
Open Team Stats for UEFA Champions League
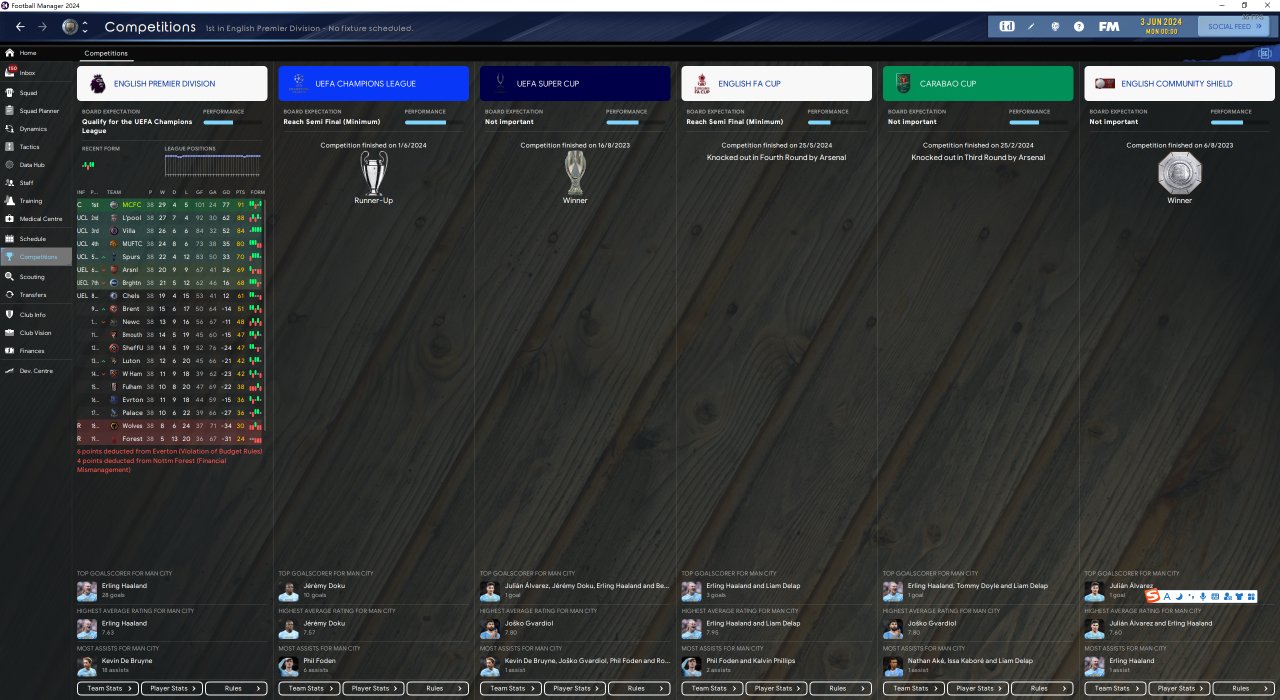click(x=309, y=688)
